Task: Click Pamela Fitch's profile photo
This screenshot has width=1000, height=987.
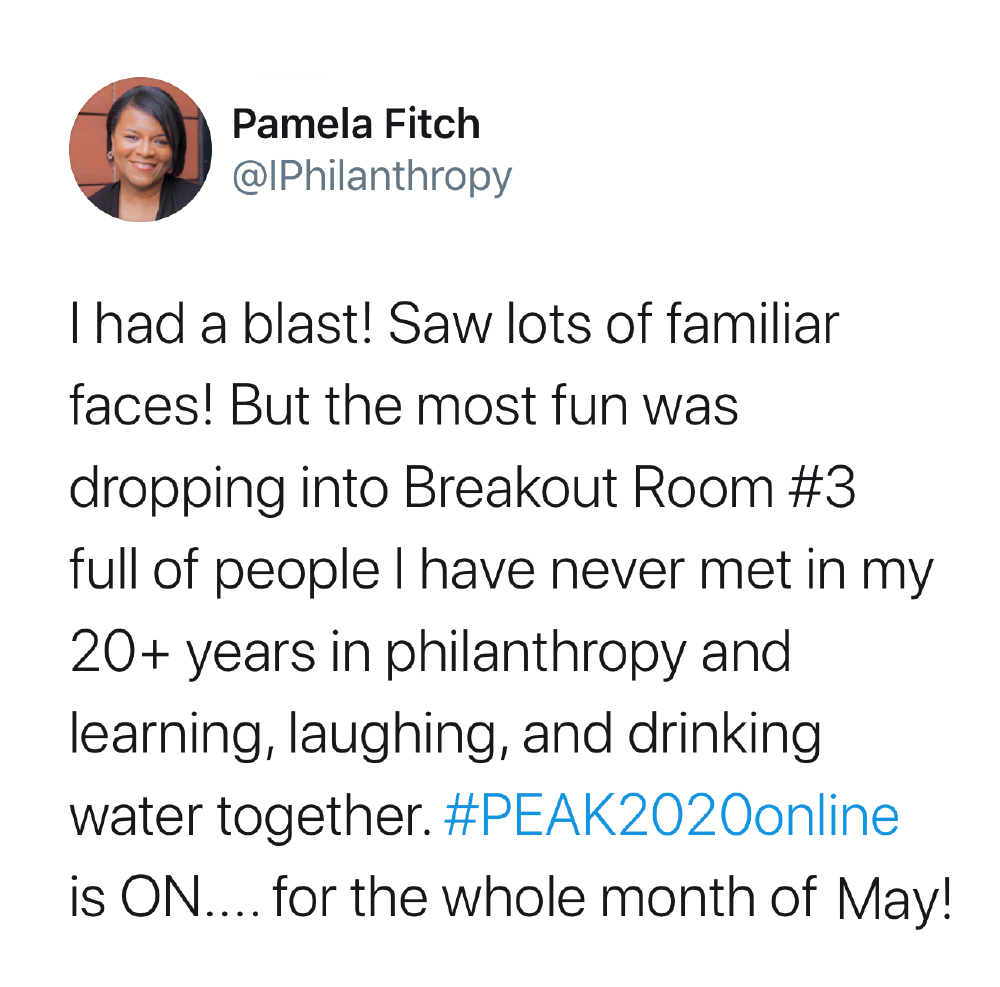Action: coord(140,149)
